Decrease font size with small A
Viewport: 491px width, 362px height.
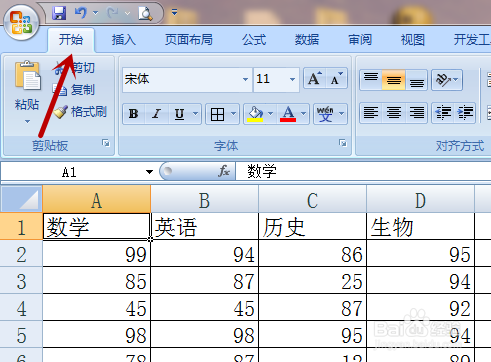click(x=336, y=79)
